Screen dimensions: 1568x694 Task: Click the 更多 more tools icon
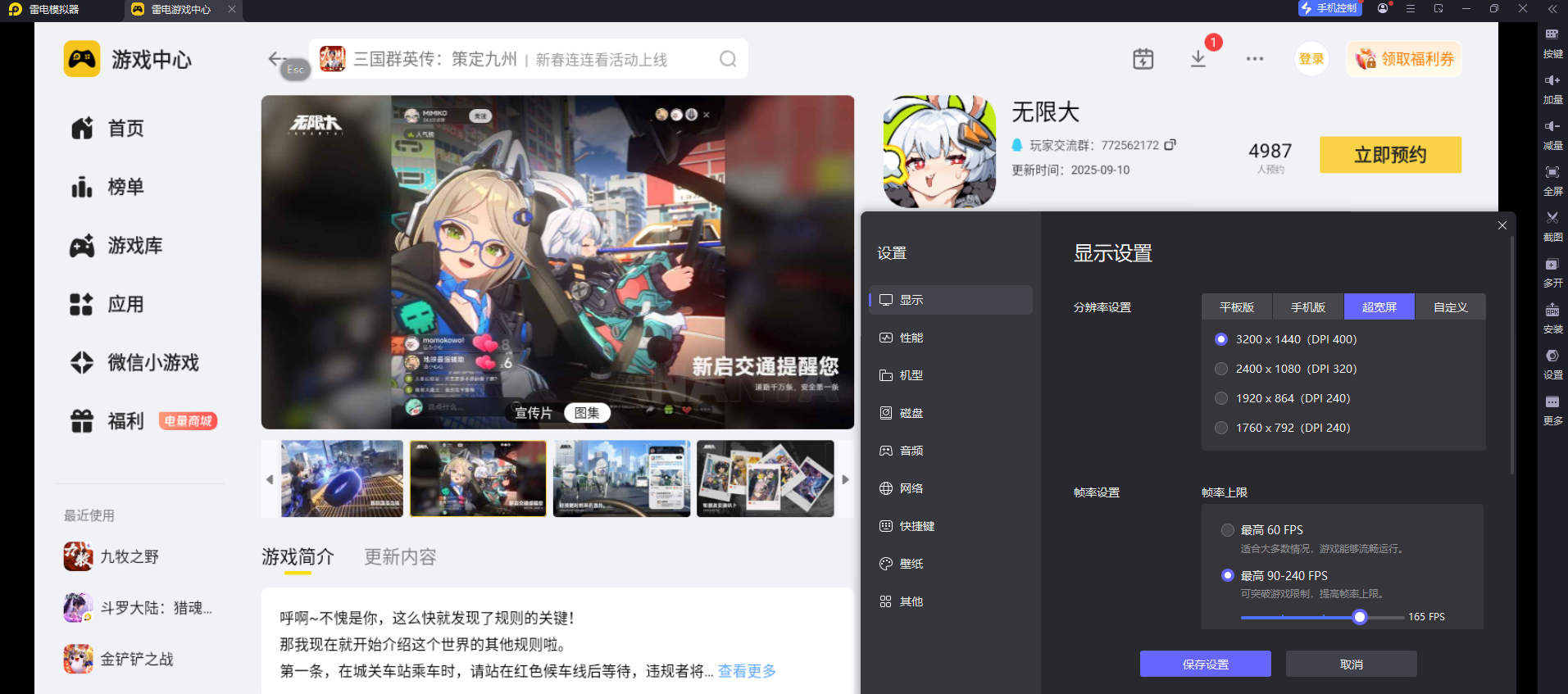click(1552, 411)
